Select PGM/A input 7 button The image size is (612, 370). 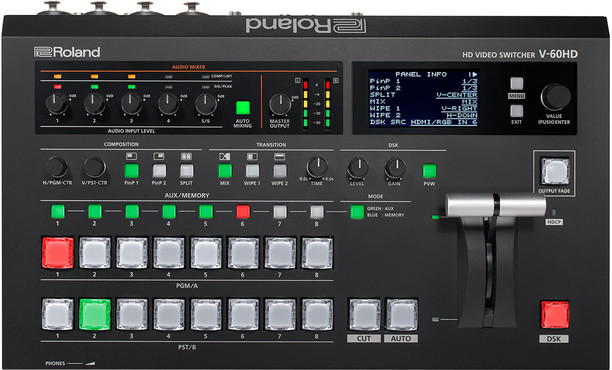coord(280,253)
